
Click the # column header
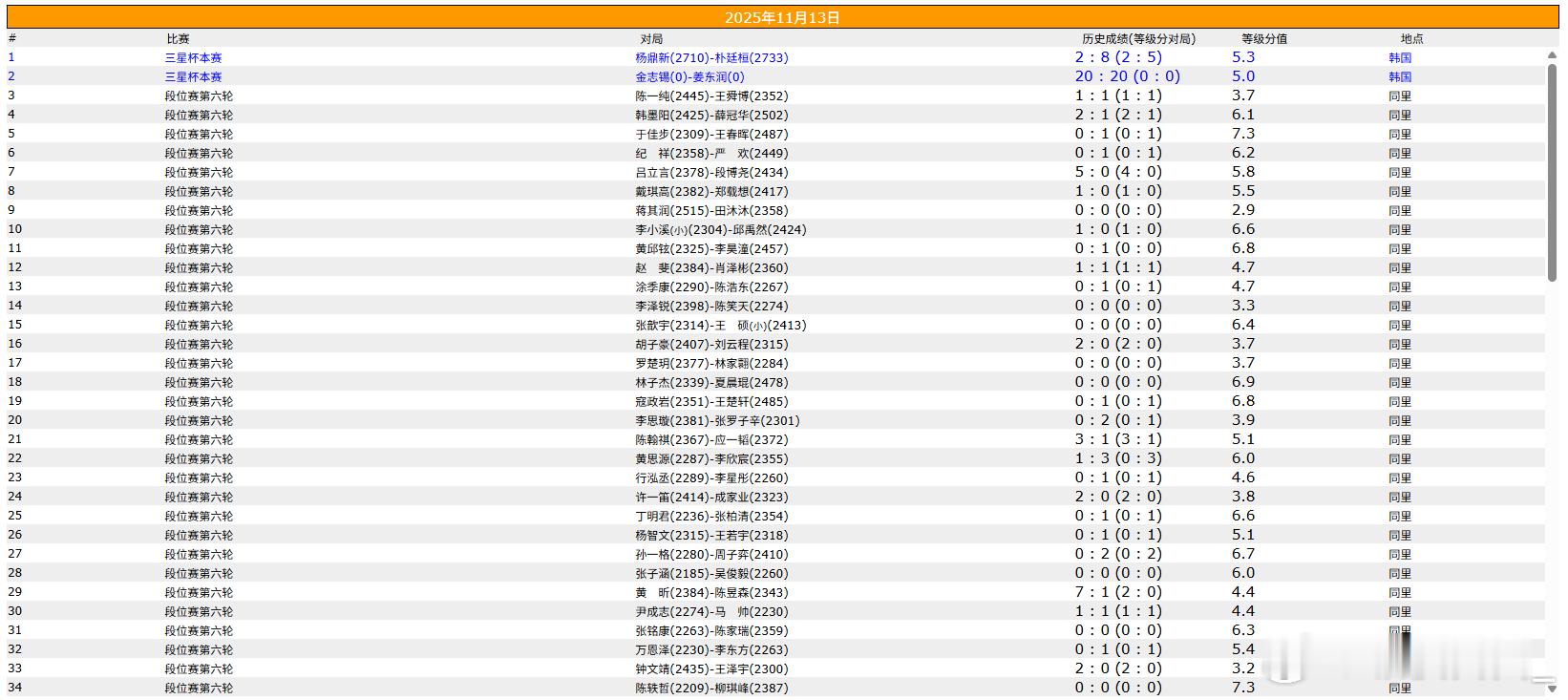click(12, 39)
